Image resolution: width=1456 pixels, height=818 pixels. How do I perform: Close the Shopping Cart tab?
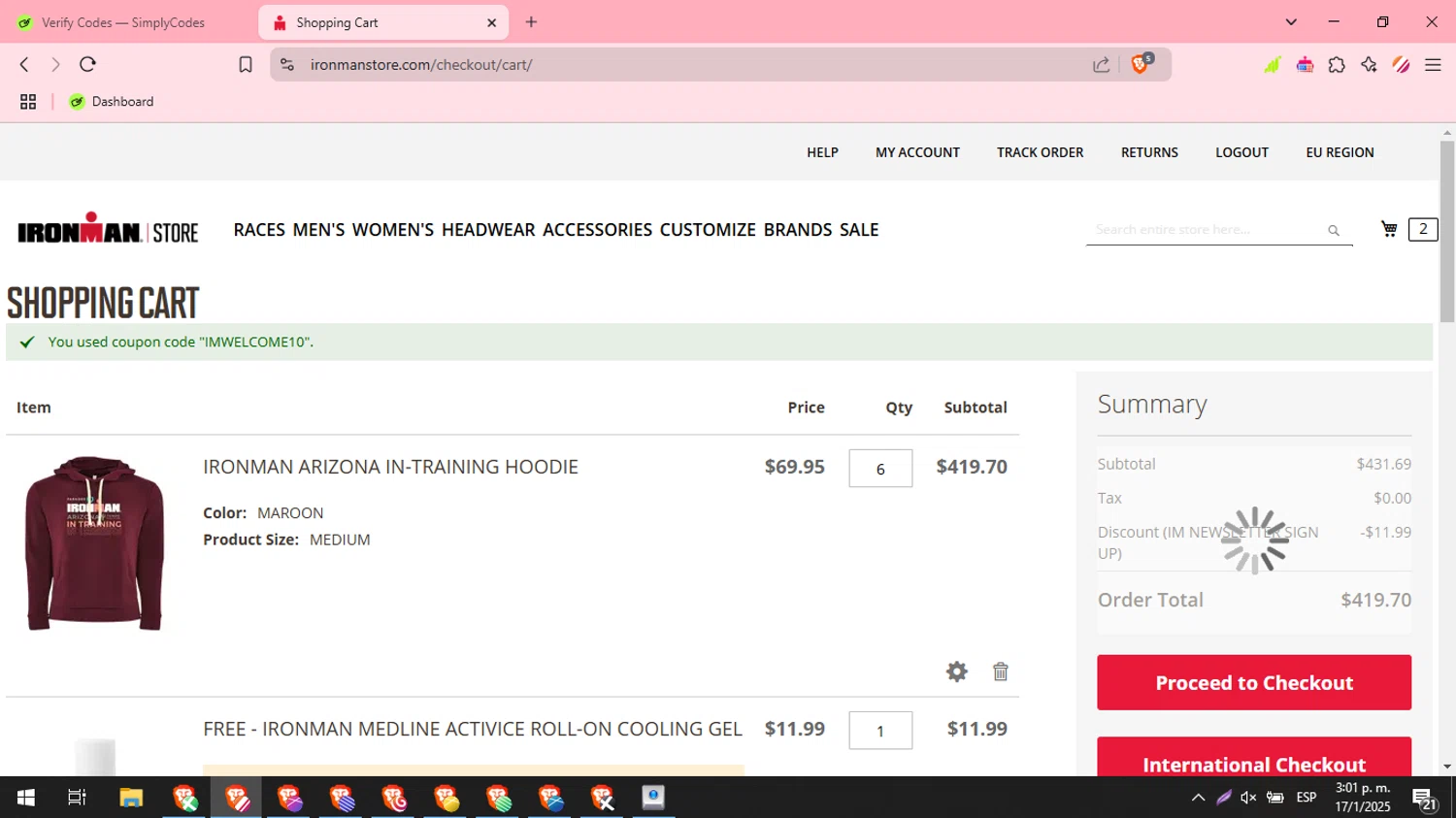491,22
